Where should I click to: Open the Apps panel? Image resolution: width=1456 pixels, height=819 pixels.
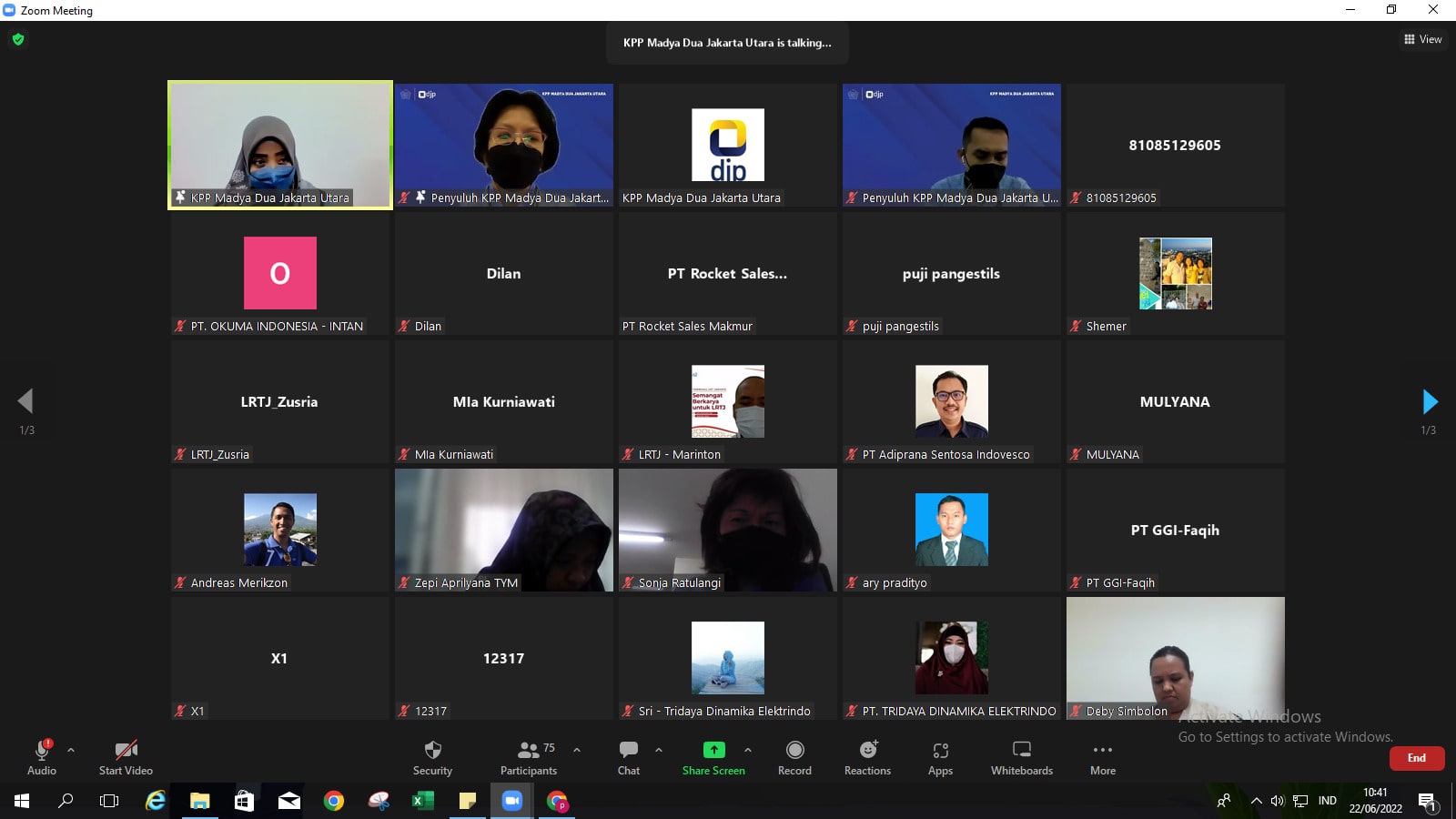(x=940, y=757)
